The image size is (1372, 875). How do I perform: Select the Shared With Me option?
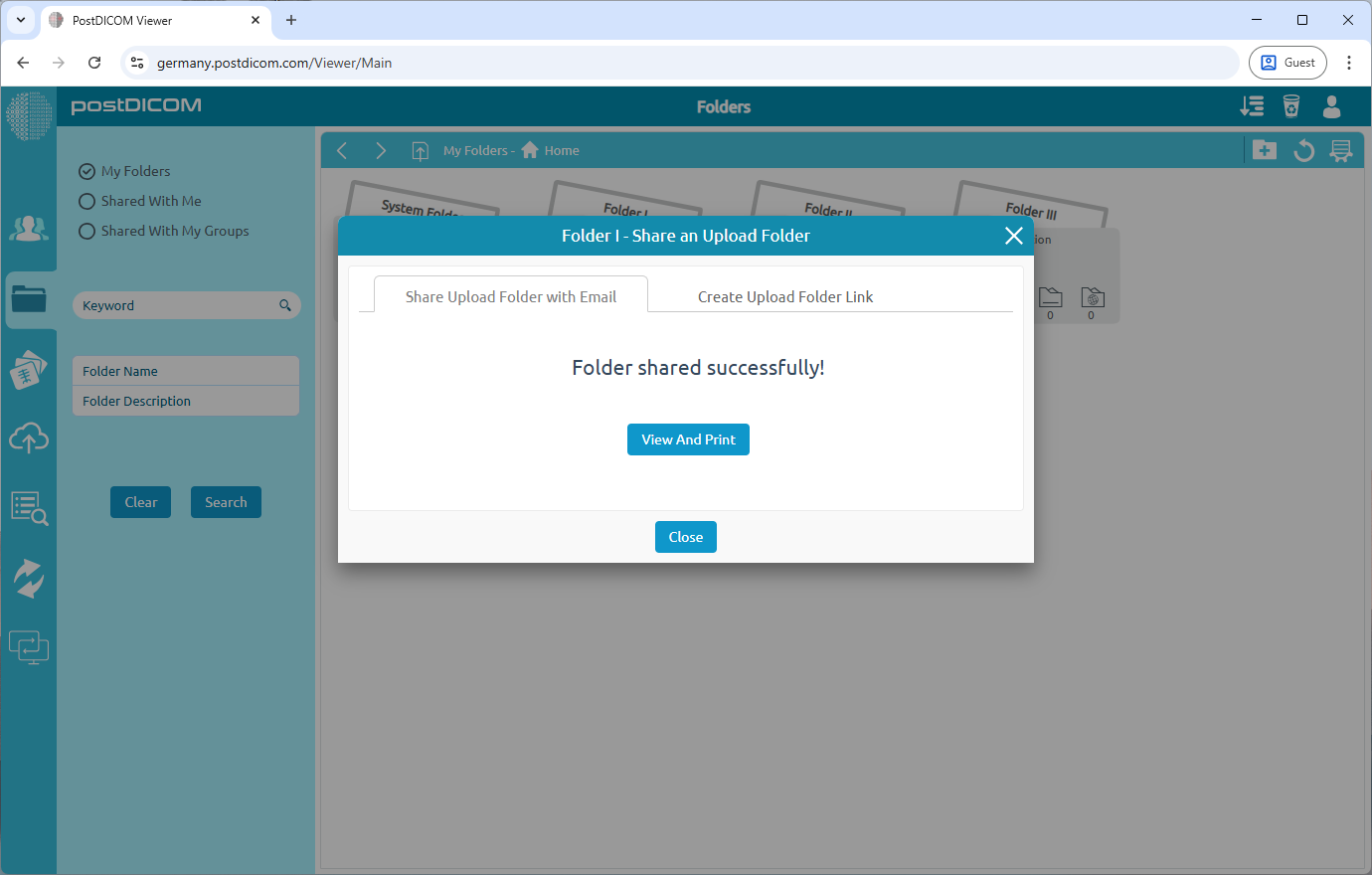click(x=87, y=201)
